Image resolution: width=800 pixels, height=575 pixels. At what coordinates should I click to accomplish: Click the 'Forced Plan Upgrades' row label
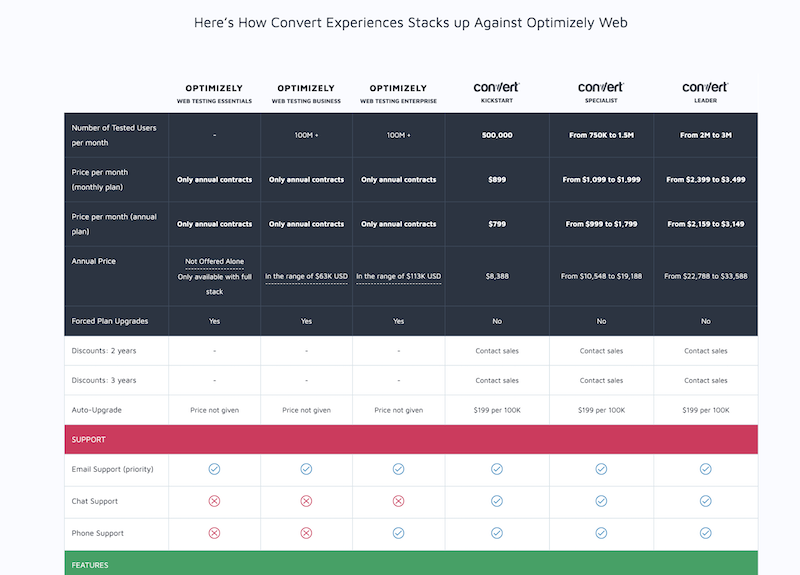110,321
